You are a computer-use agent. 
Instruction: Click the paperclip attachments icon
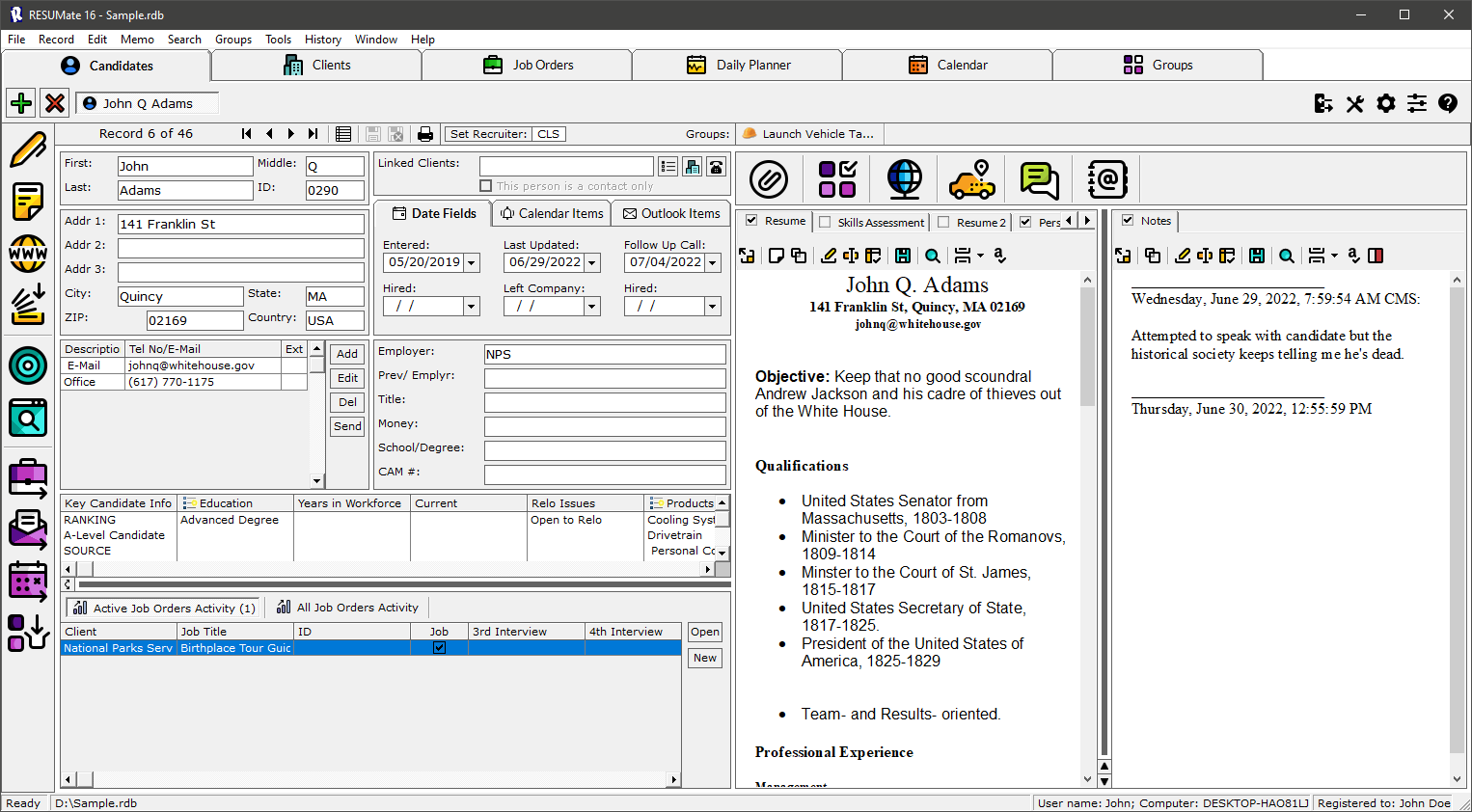pos(769,179)
